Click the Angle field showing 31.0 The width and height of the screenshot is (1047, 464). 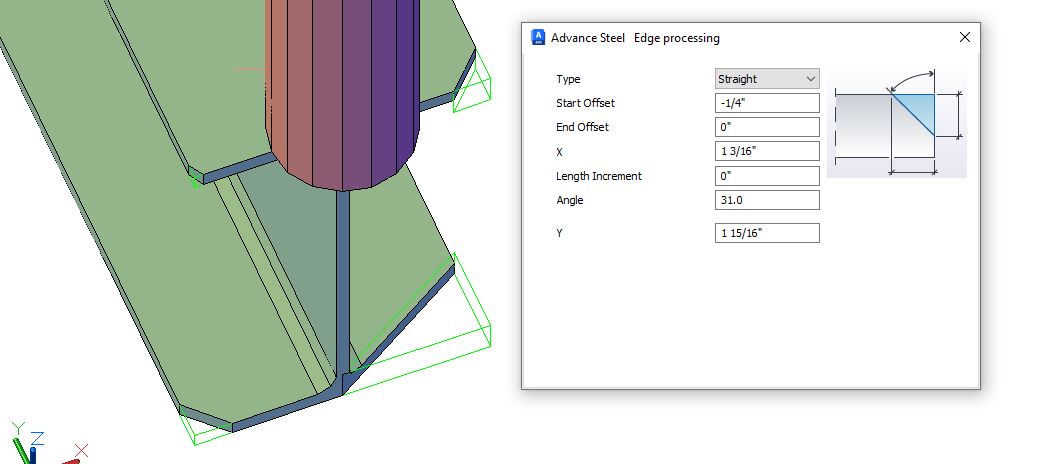(767, 200)
